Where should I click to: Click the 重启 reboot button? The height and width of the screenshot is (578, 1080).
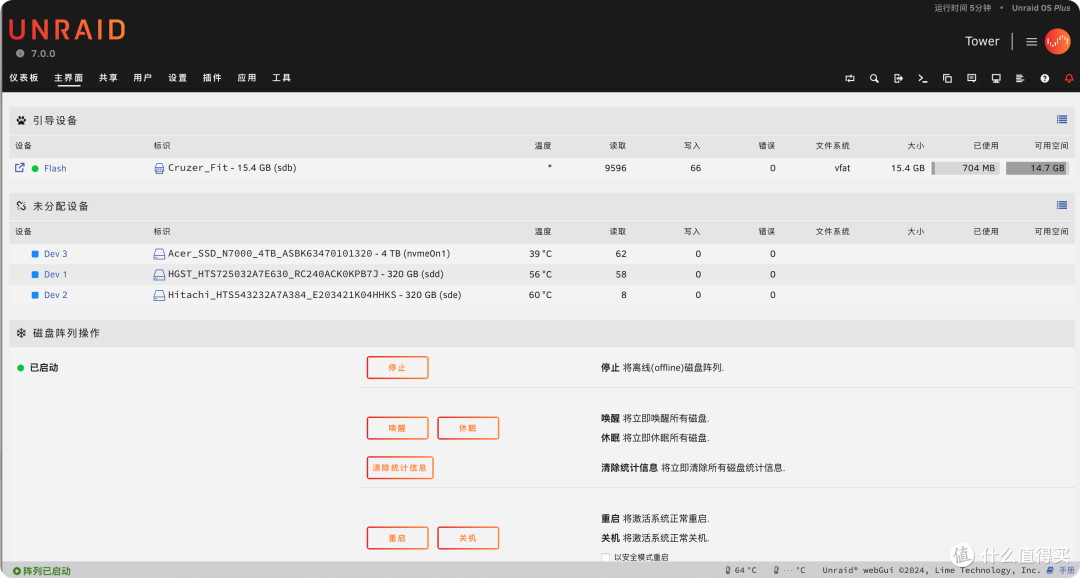[x=397, y=538]
